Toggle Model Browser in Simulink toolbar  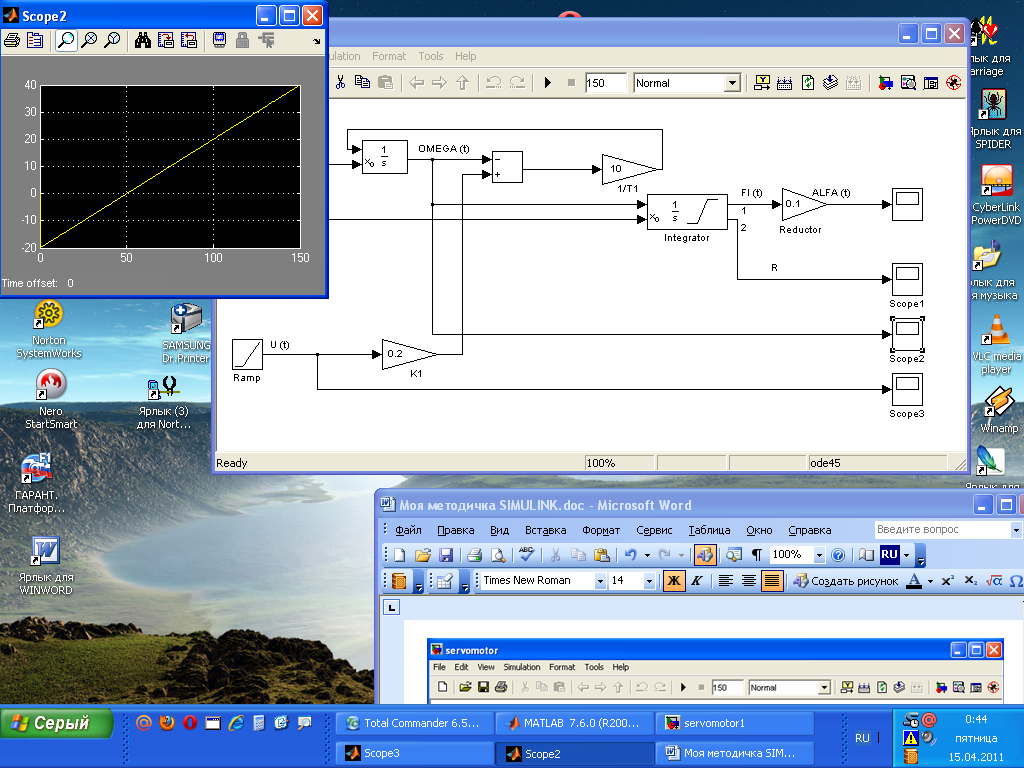(931, 83)
